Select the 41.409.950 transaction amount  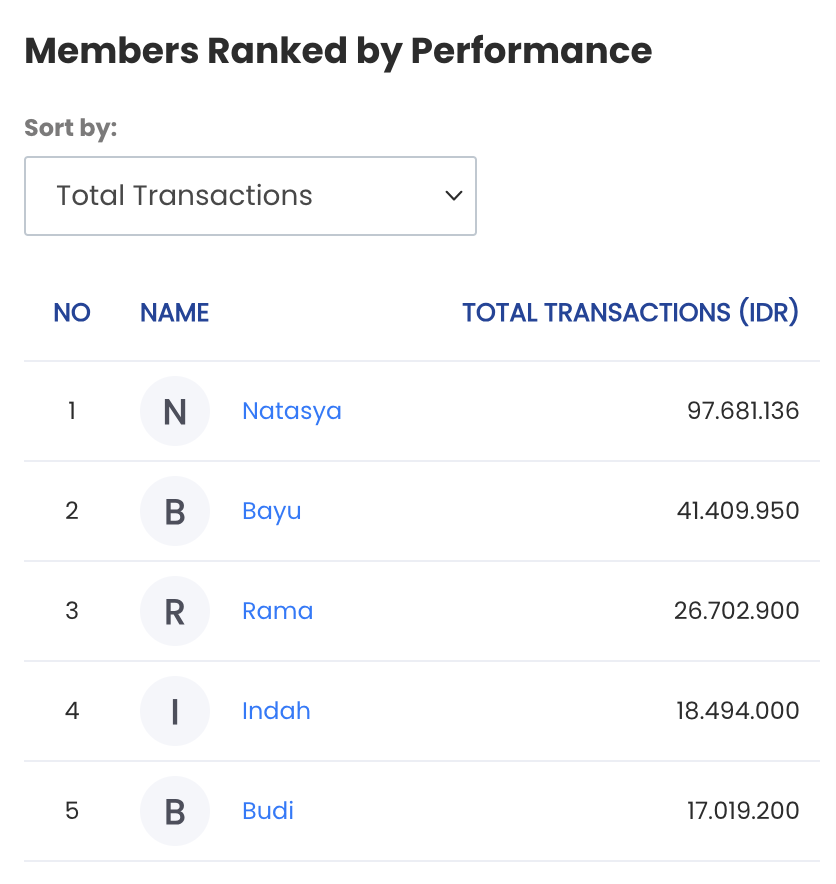coord(738,511)
